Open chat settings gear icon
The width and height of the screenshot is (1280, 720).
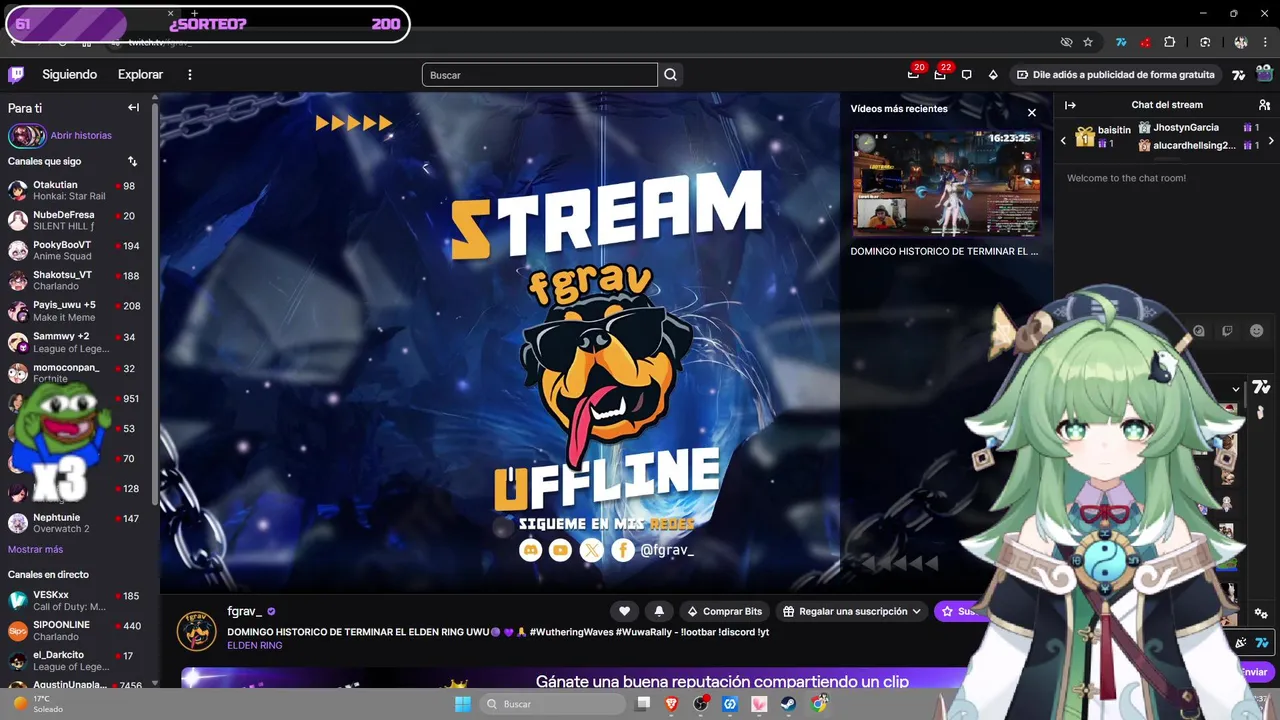coord(1261,613)
